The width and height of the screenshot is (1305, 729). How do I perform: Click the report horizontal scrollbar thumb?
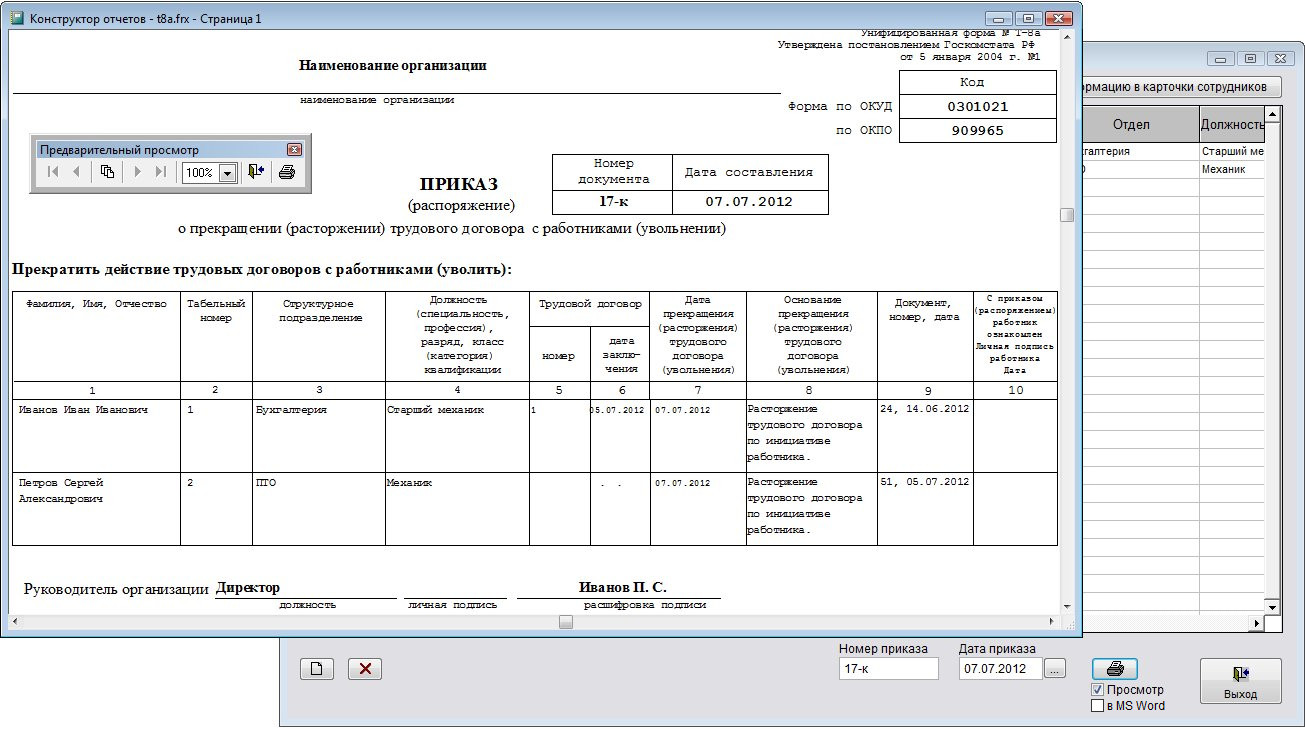[x=566, y=622]
